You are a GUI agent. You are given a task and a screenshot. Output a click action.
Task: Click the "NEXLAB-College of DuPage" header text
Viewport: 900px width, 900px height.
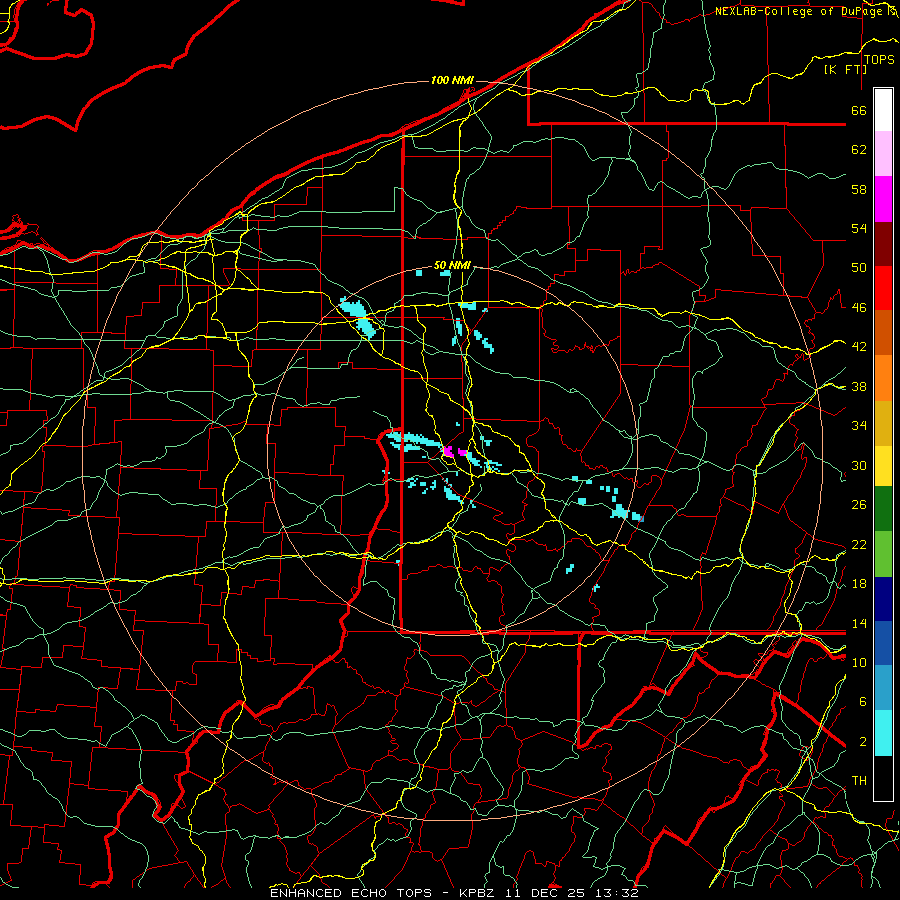[800, 11]
